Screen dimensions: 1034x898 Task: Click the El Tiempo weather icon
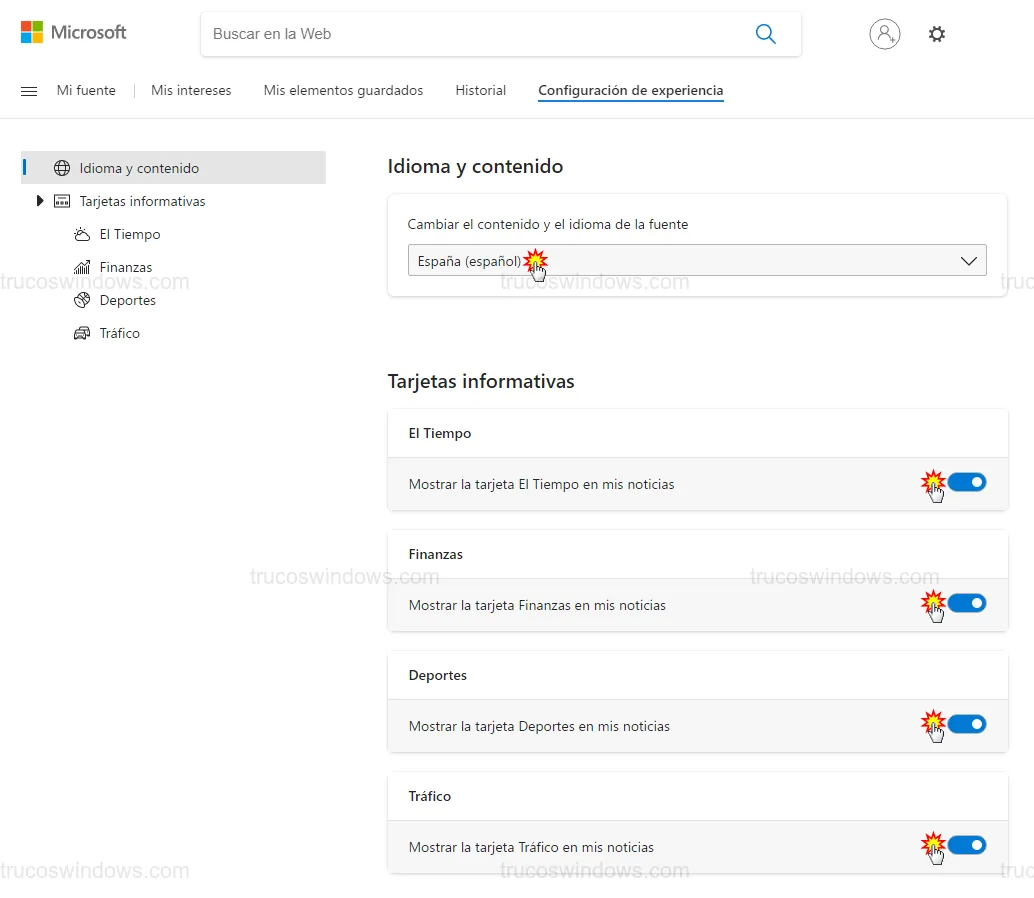tap(82, 234)
